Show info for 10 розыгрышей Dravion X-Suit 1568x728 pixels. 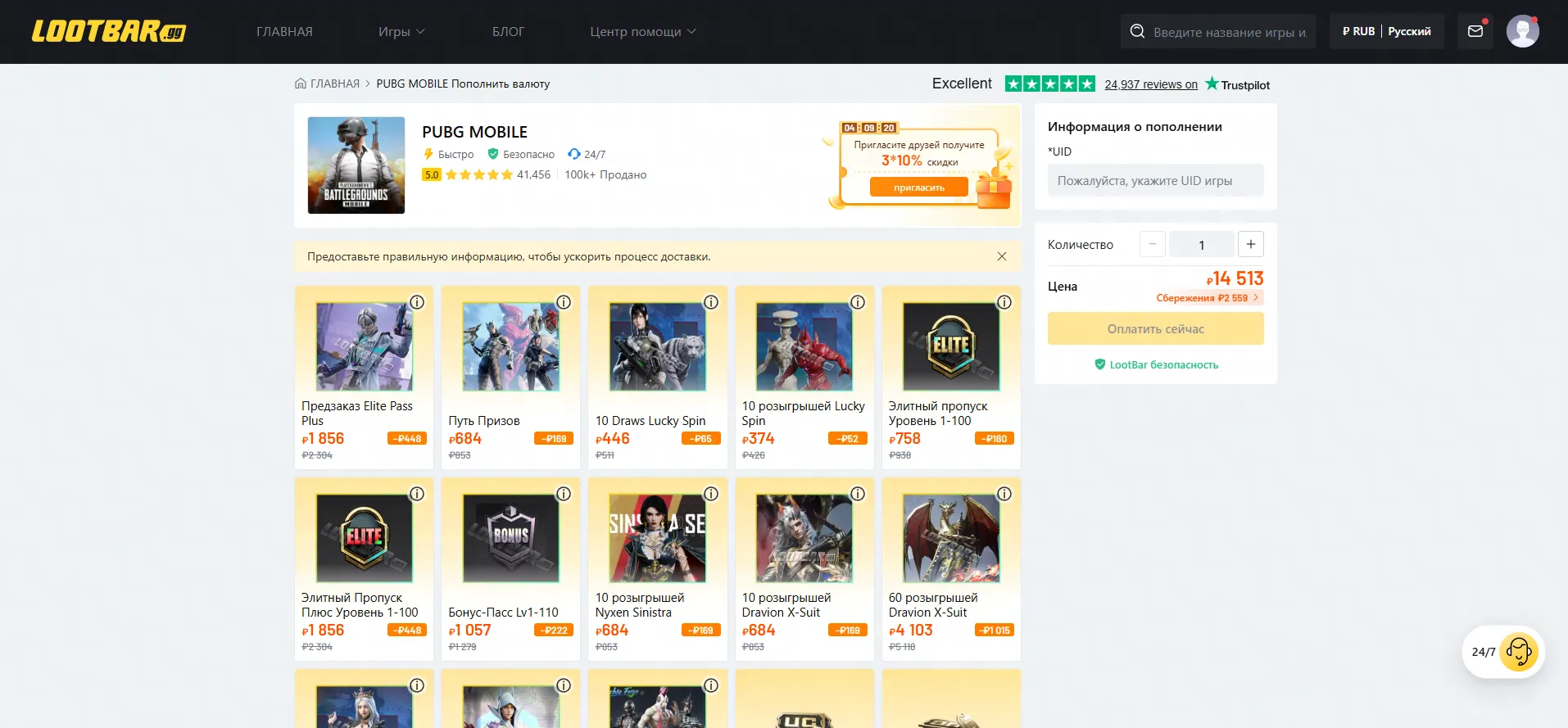858,494
